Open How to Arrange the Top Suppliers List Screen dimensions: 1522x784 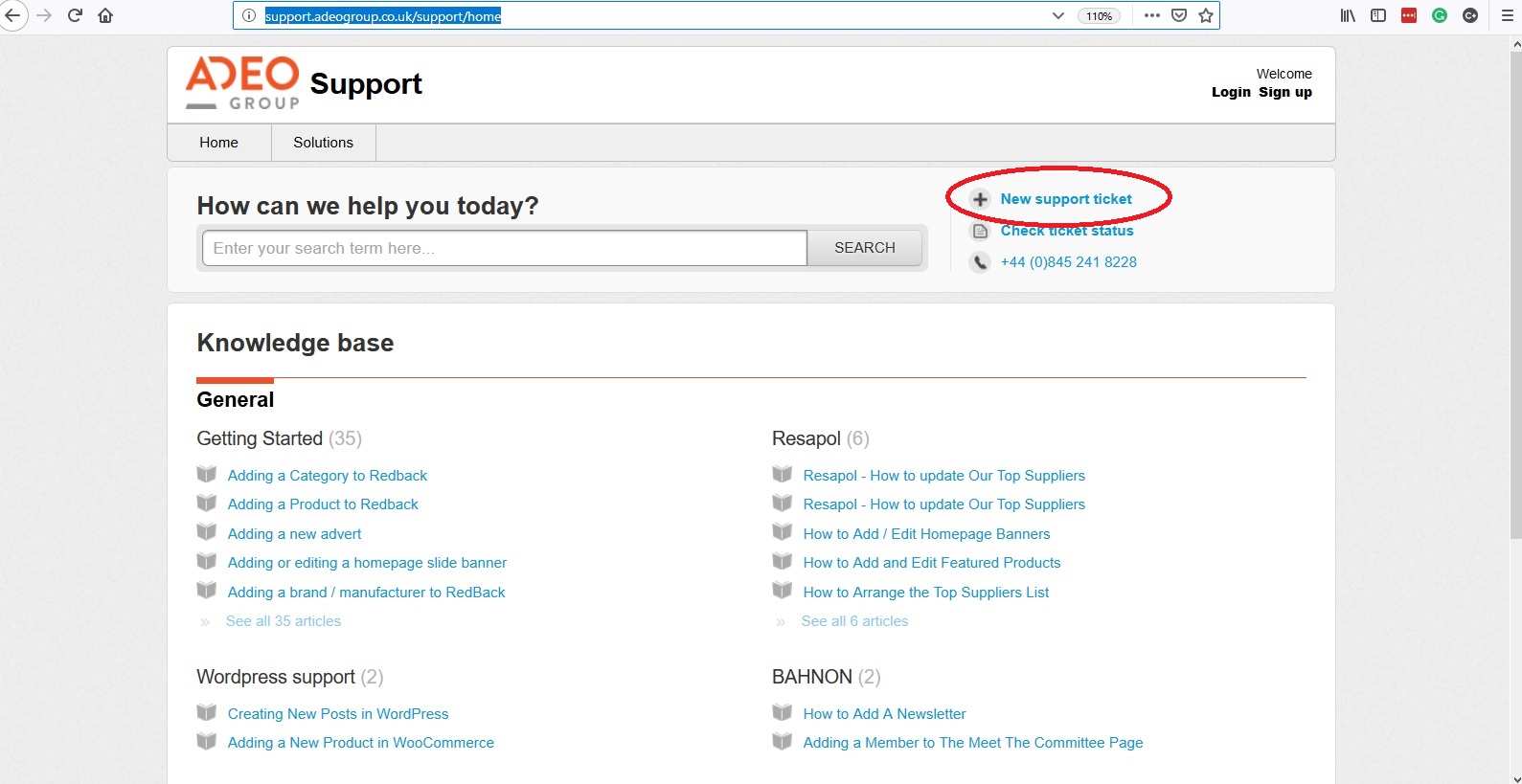(x=926, y=593)
